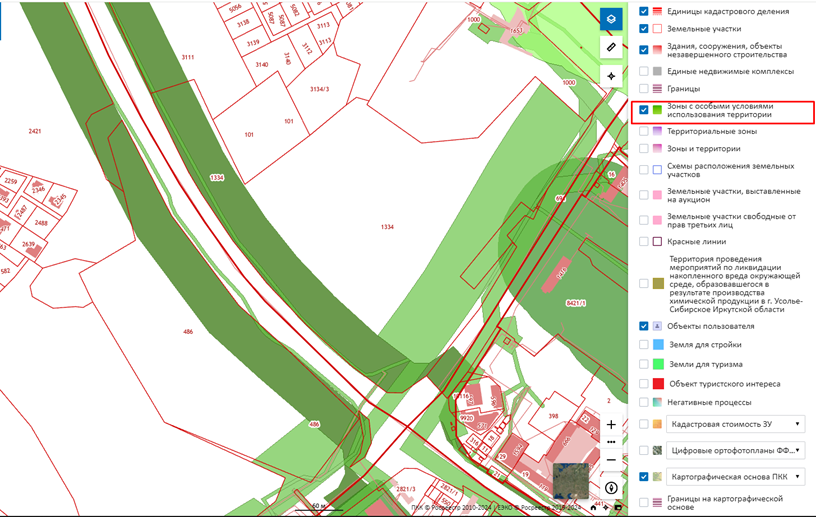
Task: Zoom out with the minus button
Action: (611, 460)
